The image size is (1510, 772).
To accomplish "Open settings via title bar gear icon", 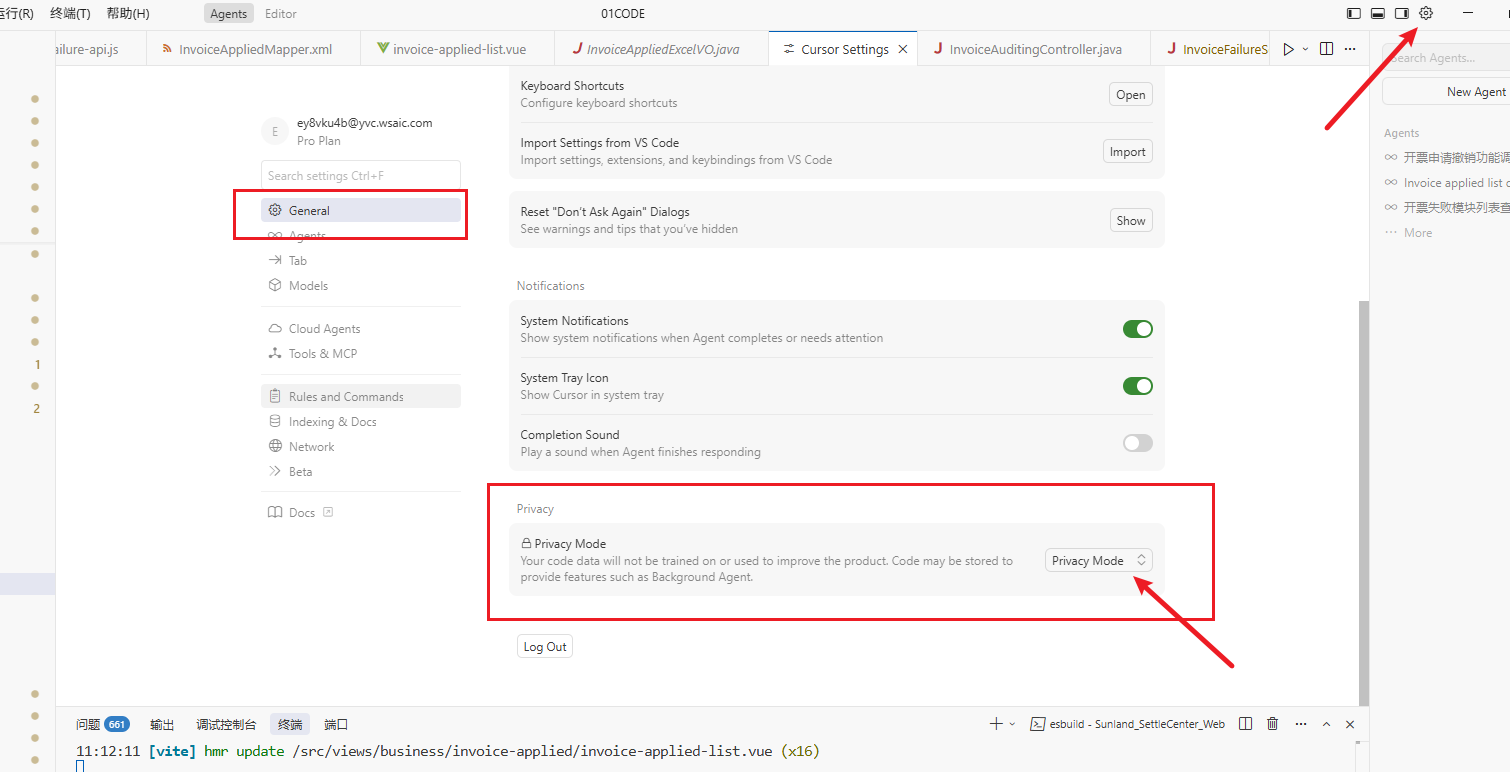I will coord(1426,13).
